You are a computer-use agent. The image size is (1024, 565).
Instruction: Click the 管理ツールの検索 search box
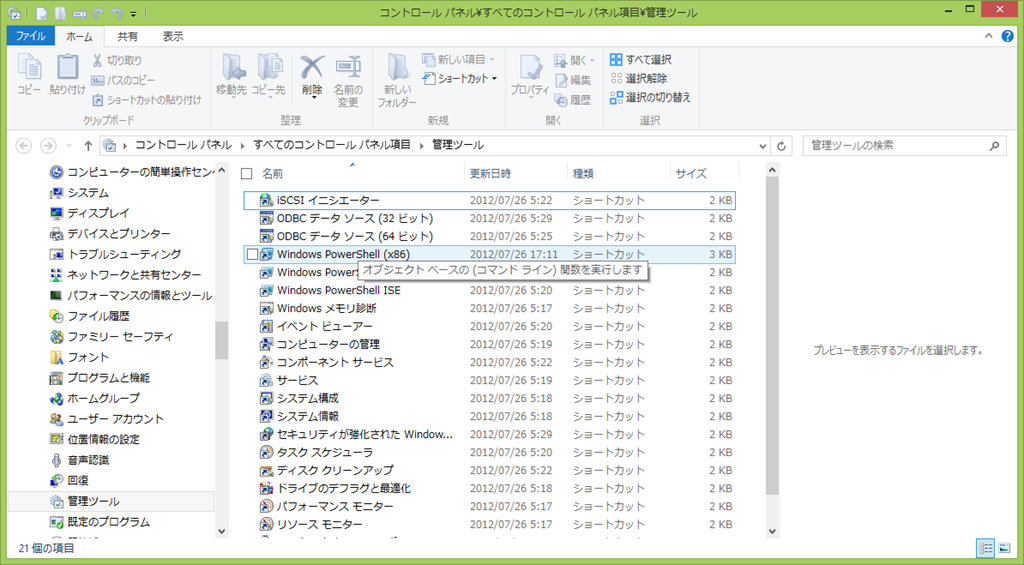click(904, 146)
